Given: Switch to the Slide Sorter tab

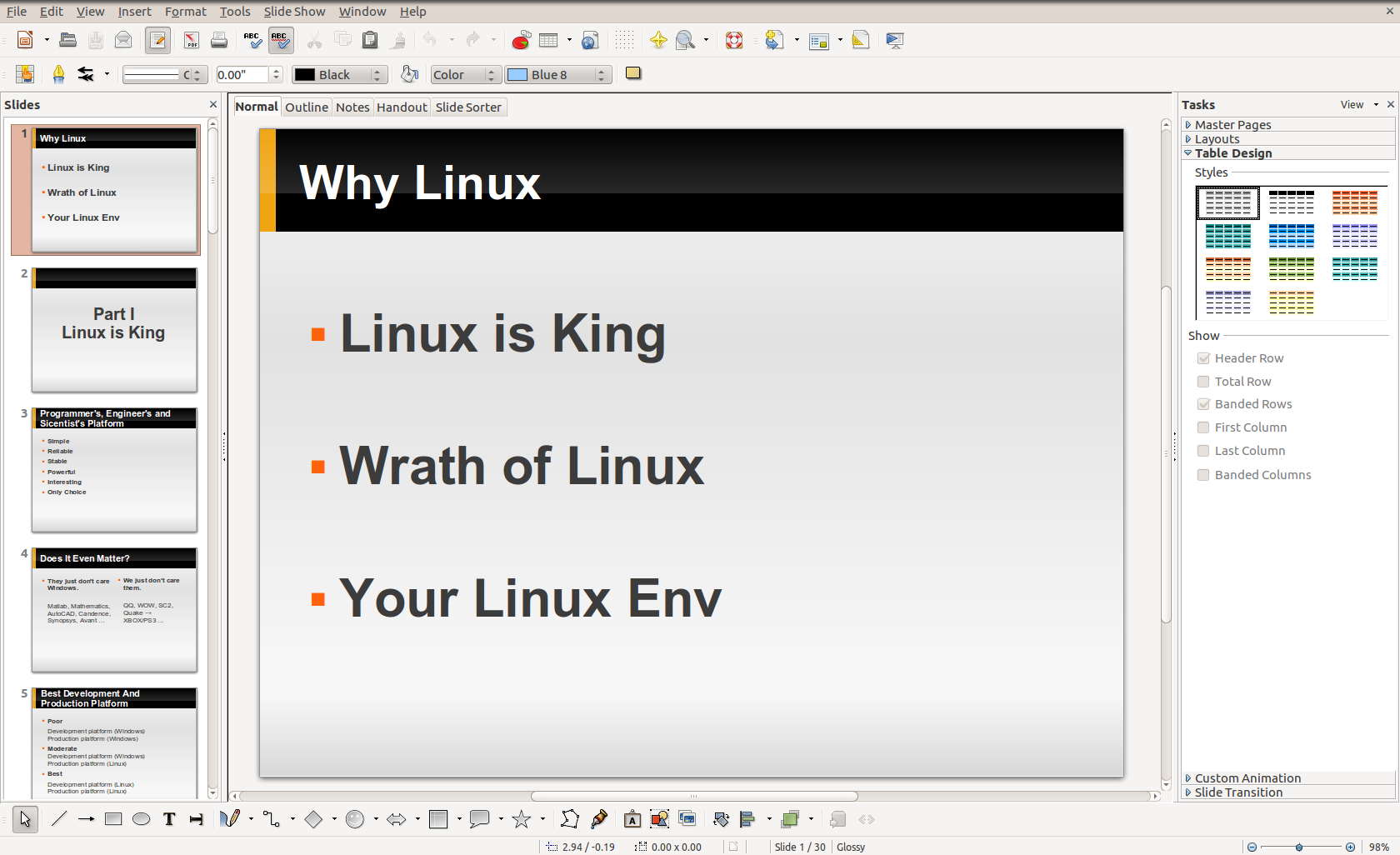Looking at the screenshot, I should (467, 107).
